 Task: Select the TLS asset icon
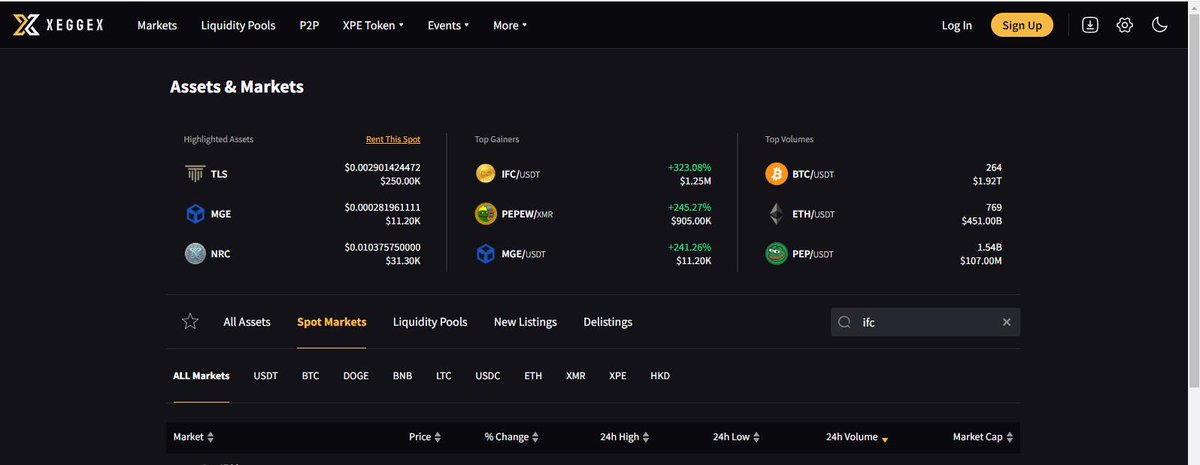click(195, 174)
